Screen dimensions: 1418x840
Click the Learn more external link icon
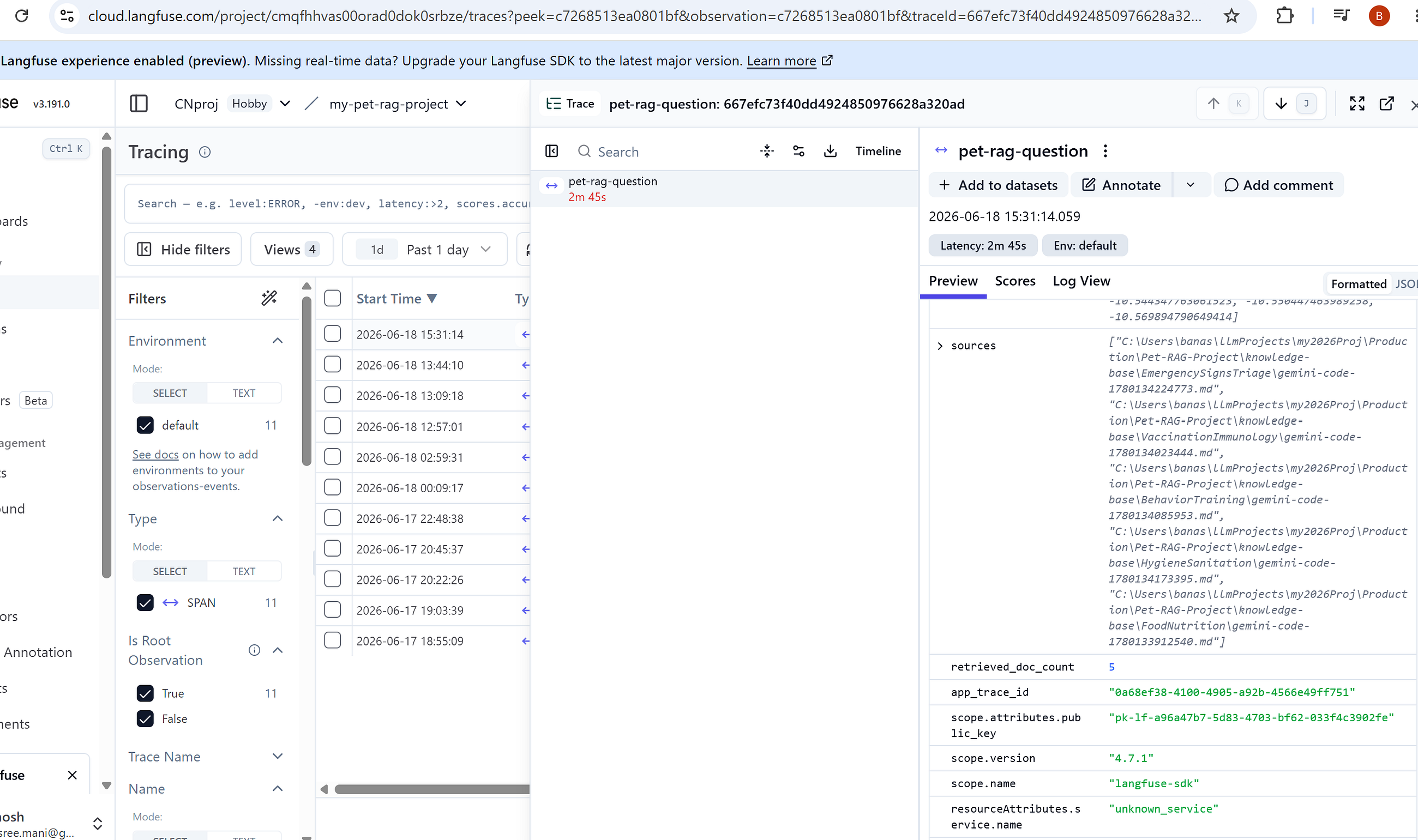coord(827,60)
